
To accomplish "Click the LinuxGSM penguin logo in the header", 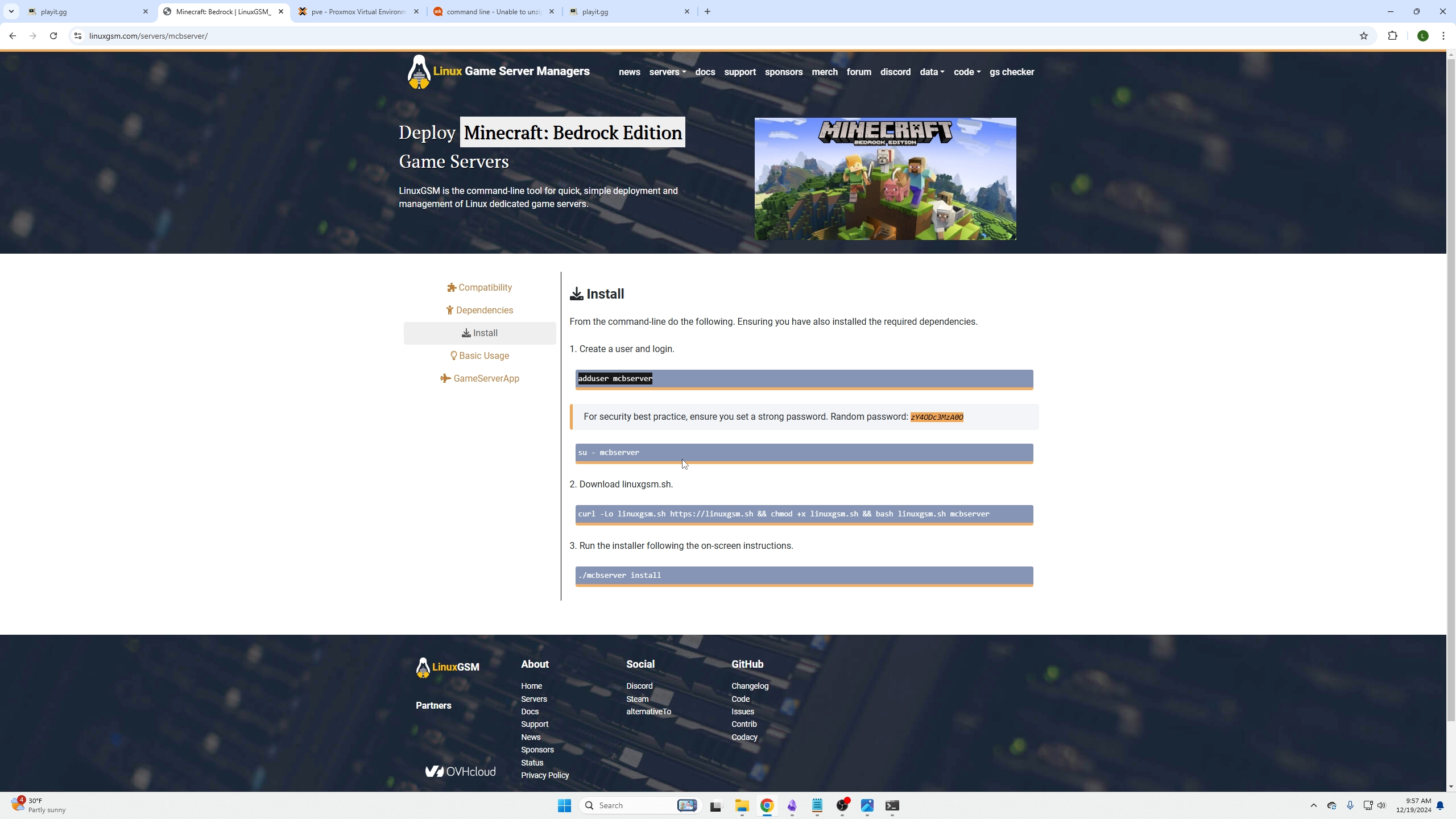I will (x=419, y=72).
